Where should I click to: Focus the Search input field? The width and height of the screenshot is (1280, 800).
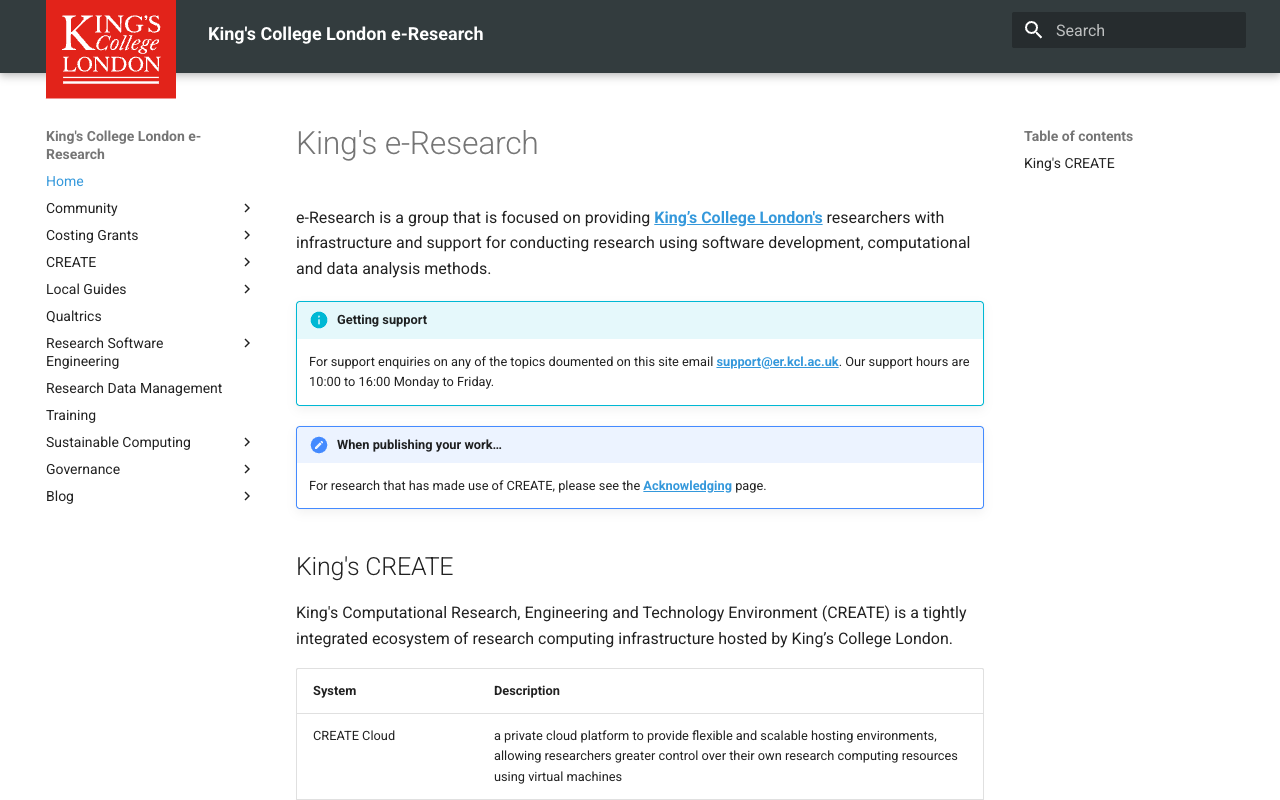[1129, 30]
